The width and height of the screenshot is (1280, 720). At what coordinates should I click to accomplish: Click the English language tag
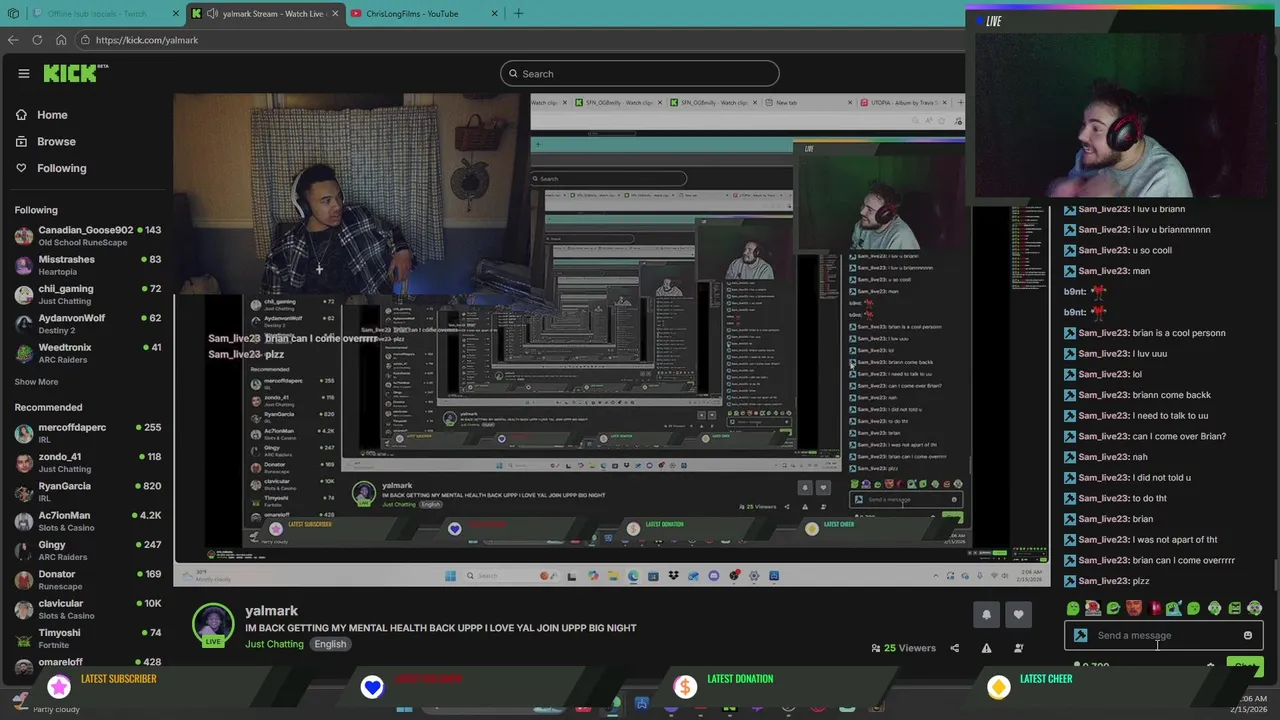[330, 644]
